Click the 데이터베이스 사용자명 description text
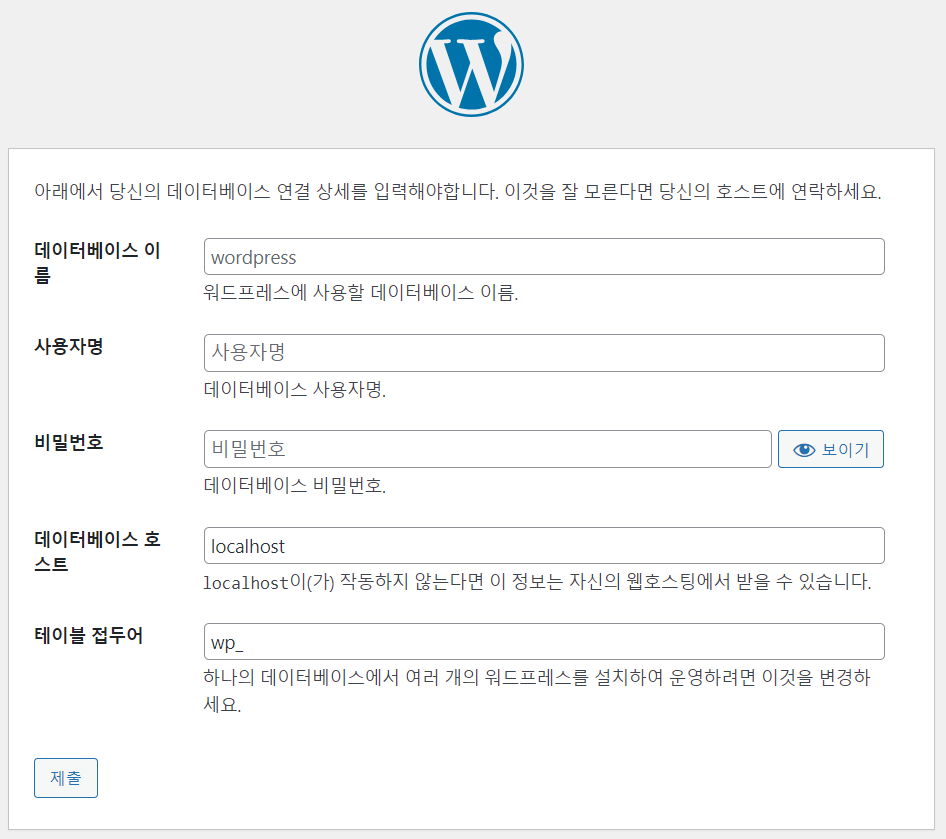946x839 pixels. [295, 390]
